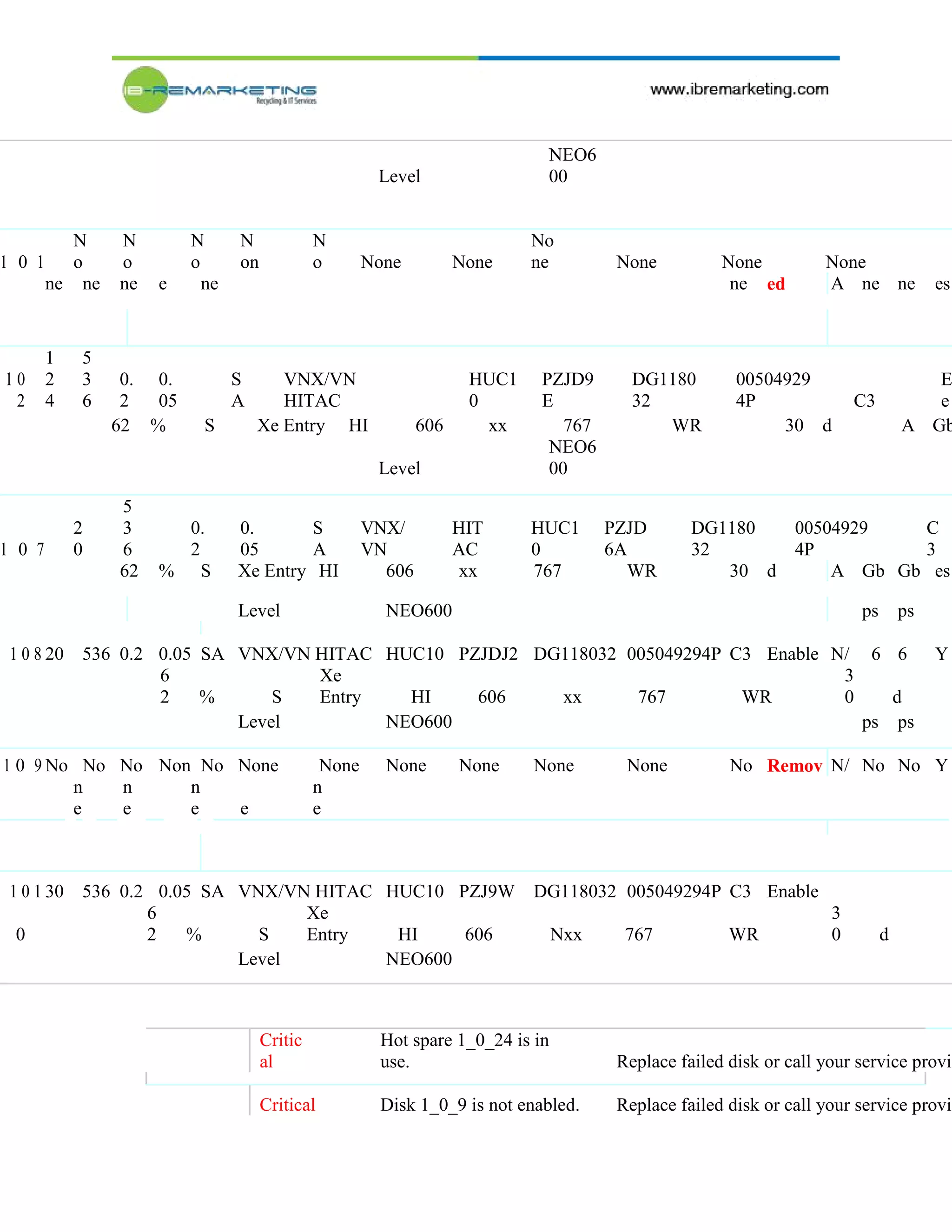Viewport: 952px width, 1232px height.
Task: Click the red 'ed' status fragment
Action: click(x=775, y=284)
